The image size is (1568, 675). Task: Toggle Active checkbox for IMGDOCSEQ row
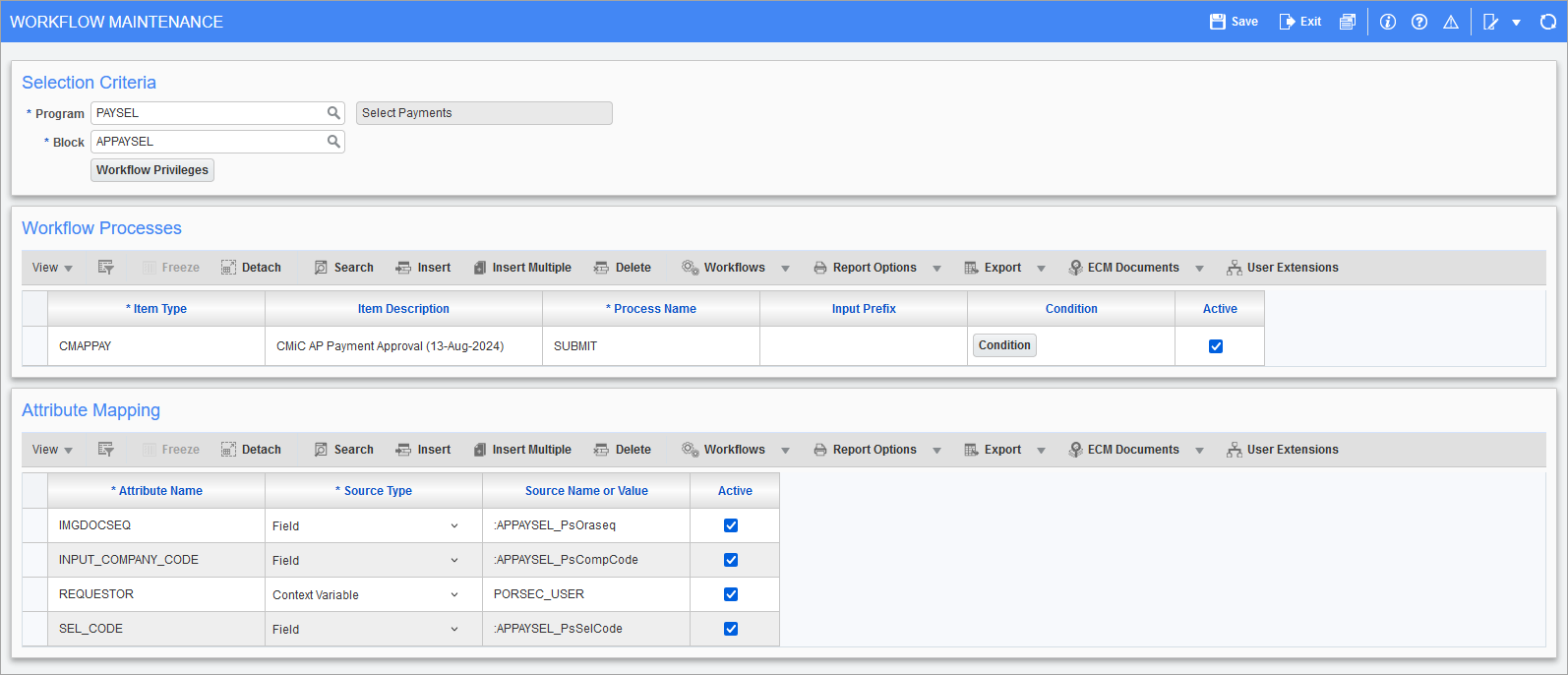[x=731, y=525]
